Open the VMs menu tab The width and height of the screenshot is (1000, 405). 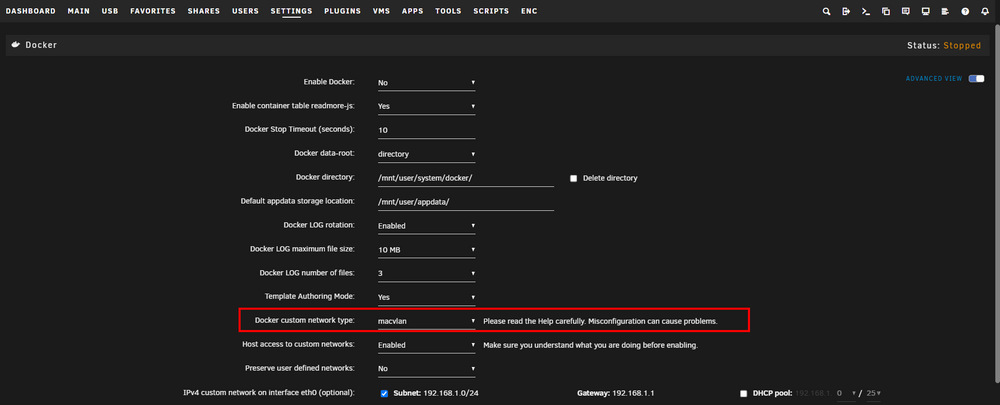click(x=381, y=11)
